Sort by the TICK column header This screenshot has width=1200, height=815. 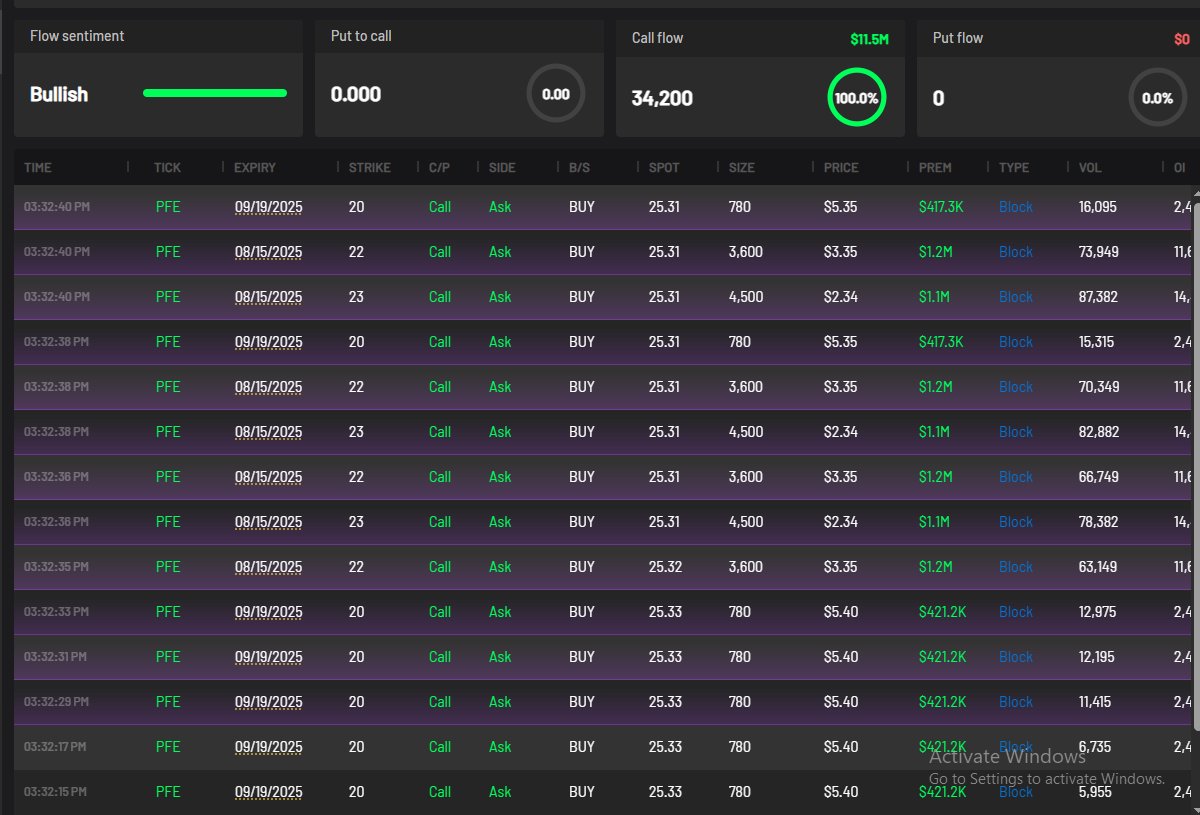coord(167,167)
